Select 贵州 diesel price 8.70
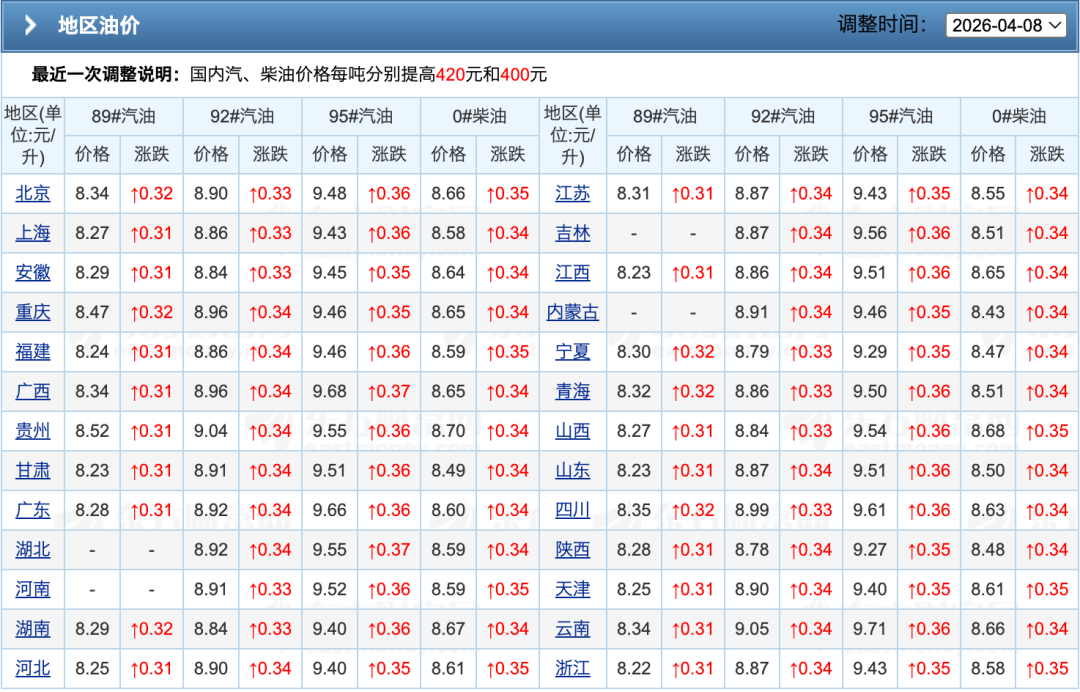Image resolution: width=1080 pixels, height=692 pixels. (448, 431)
